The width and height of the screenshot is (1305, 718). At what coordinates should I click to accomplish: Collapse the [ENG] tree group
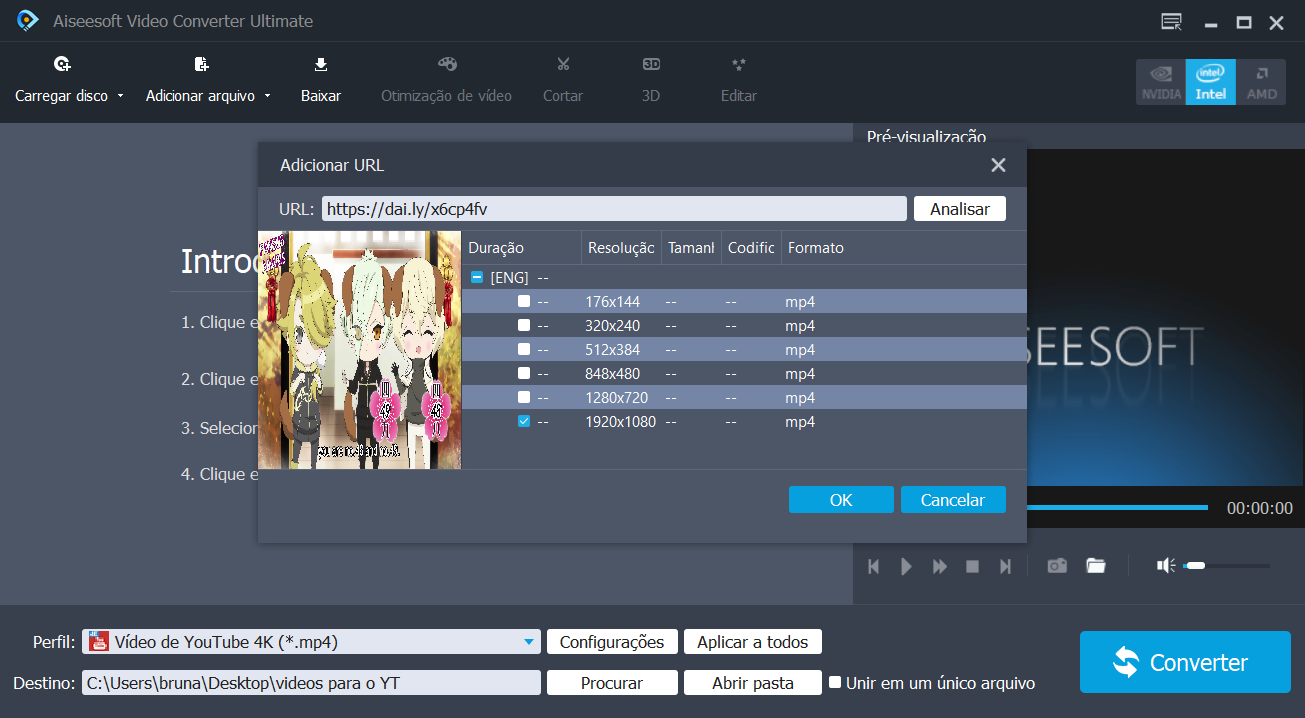[x=477, y=278]
